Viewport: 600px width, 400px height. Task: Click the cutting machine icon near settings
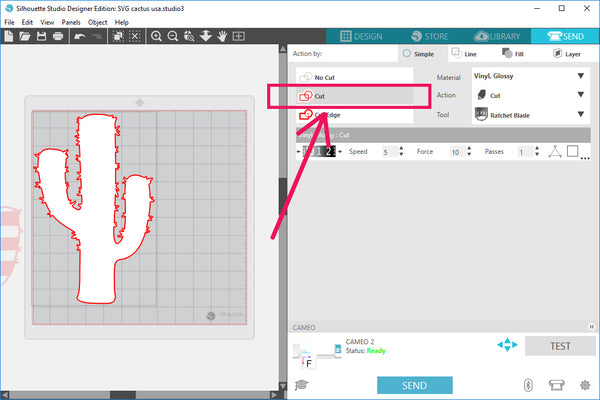click(x=556, y=385)
